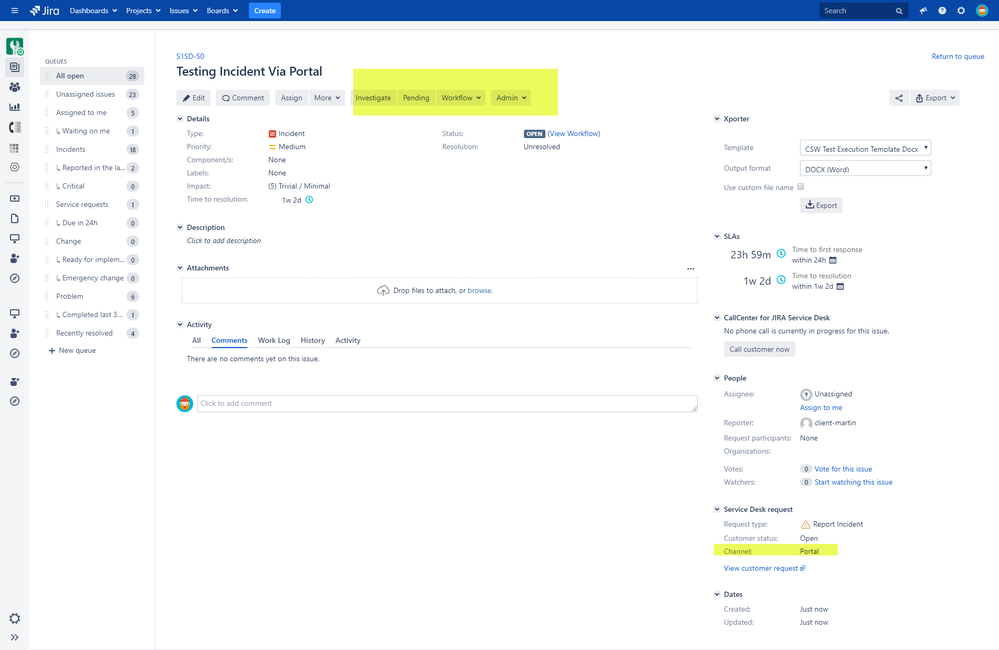
Task: Collapse the People section
Action: [717, 378]
